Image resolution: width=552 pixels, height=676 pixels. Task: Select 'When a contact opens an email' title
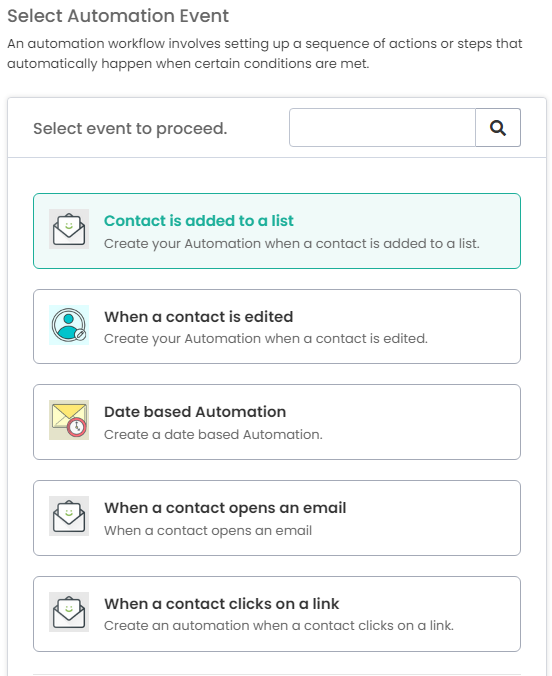(x=225, y=508)
